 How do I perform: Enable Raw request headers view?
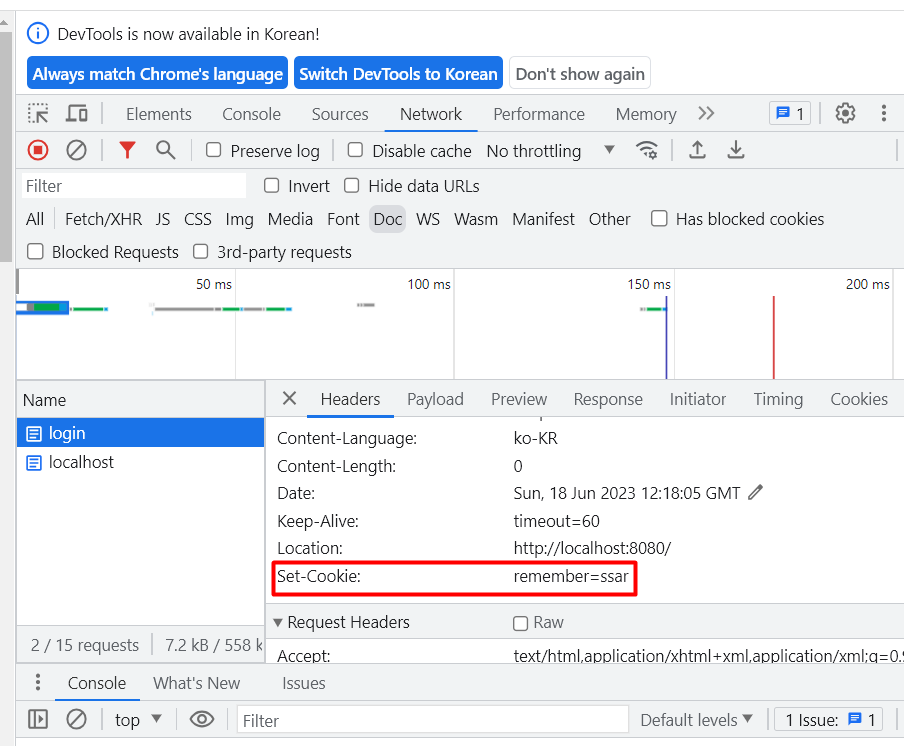[520, 623]
